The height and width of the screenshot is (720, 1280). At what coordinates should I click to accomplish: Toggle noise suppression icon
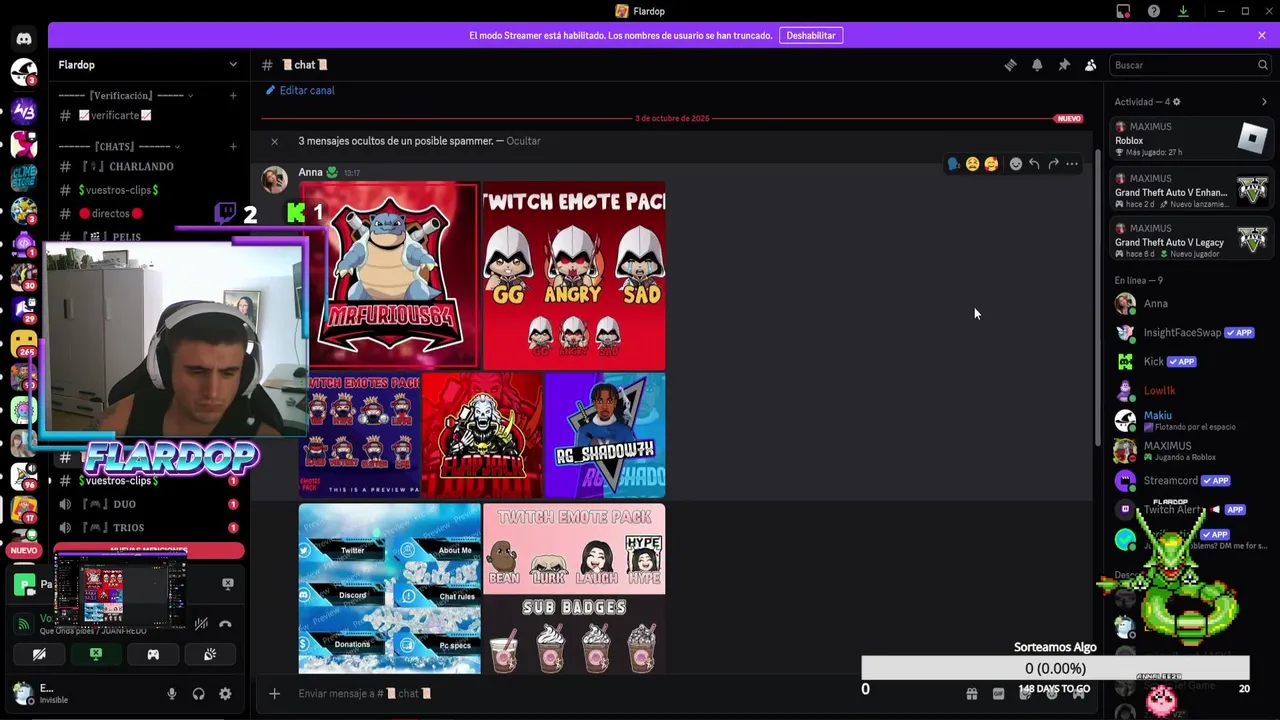[201, 624]
